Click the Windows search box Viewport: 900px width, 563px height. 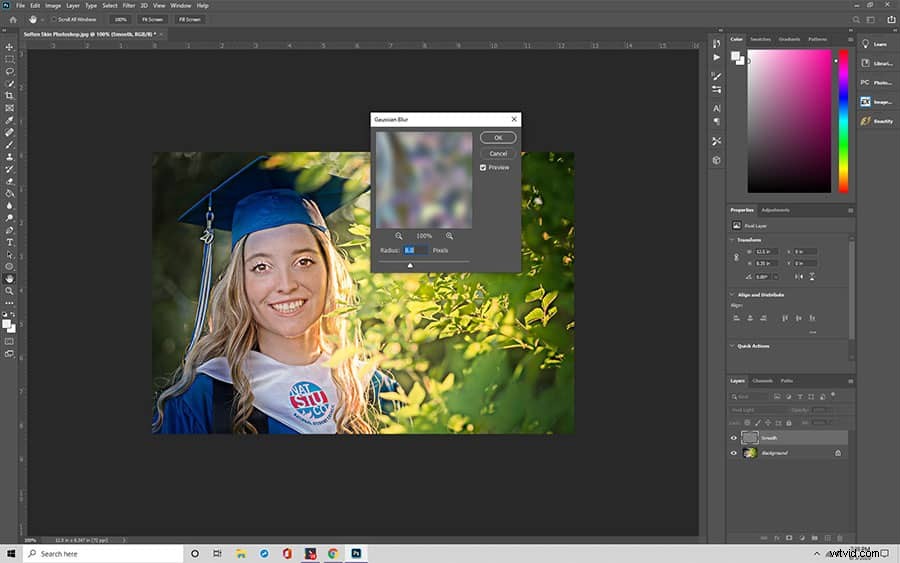coord(103,554)
